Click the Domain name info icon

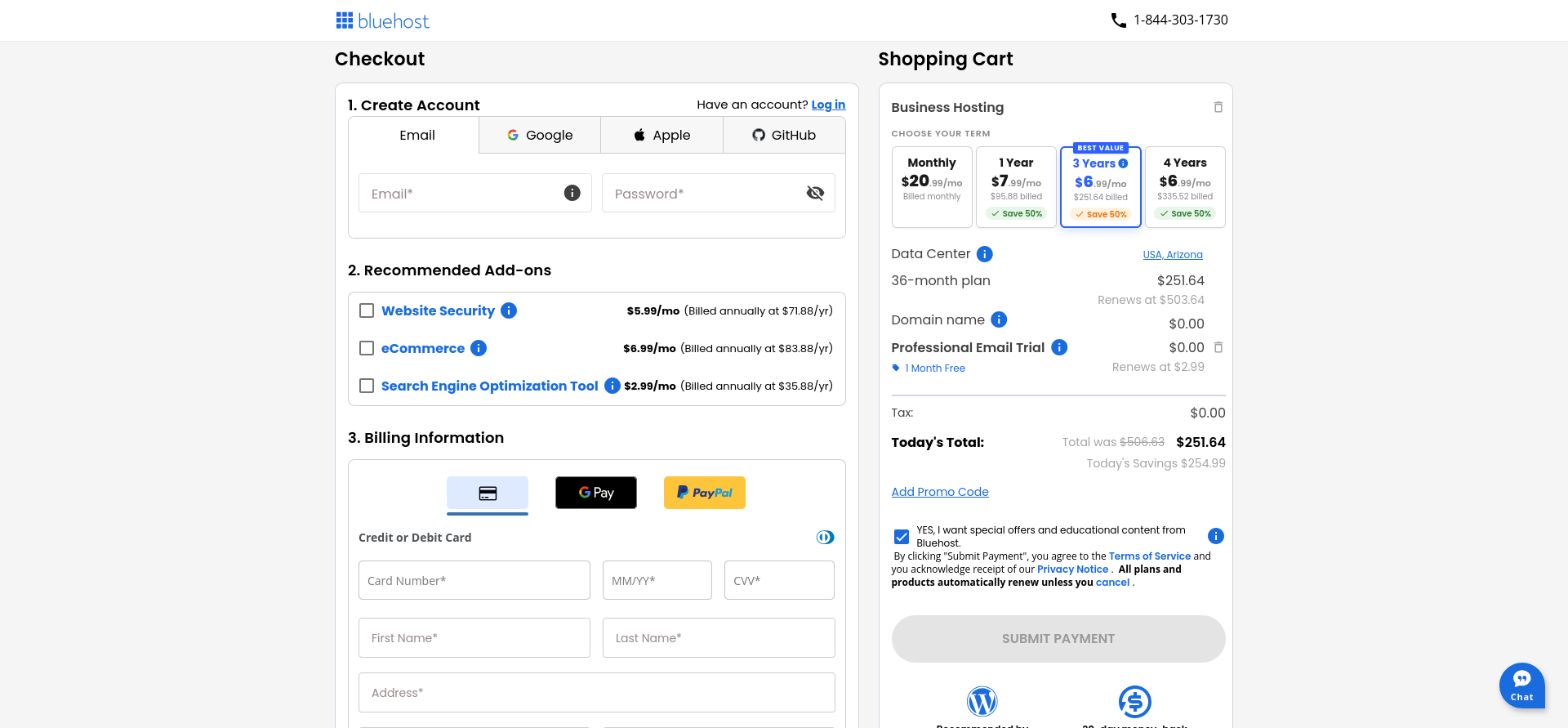point(999,319)
